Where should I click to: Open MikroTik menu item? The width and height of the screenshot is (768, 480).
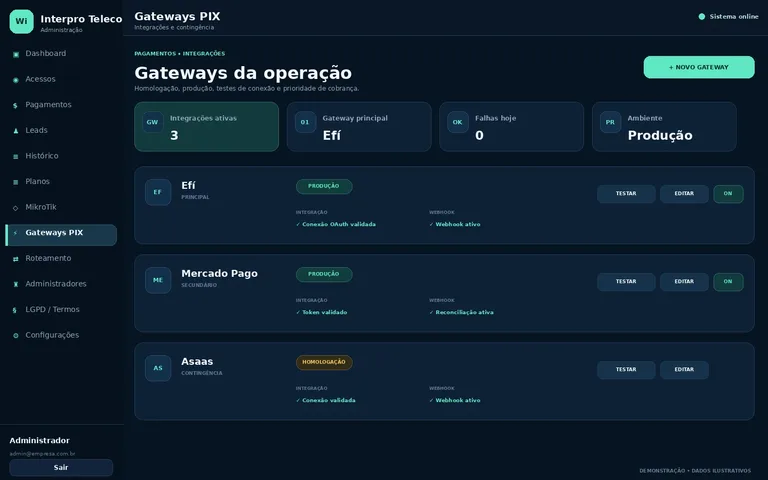click(x=61, y=207)
